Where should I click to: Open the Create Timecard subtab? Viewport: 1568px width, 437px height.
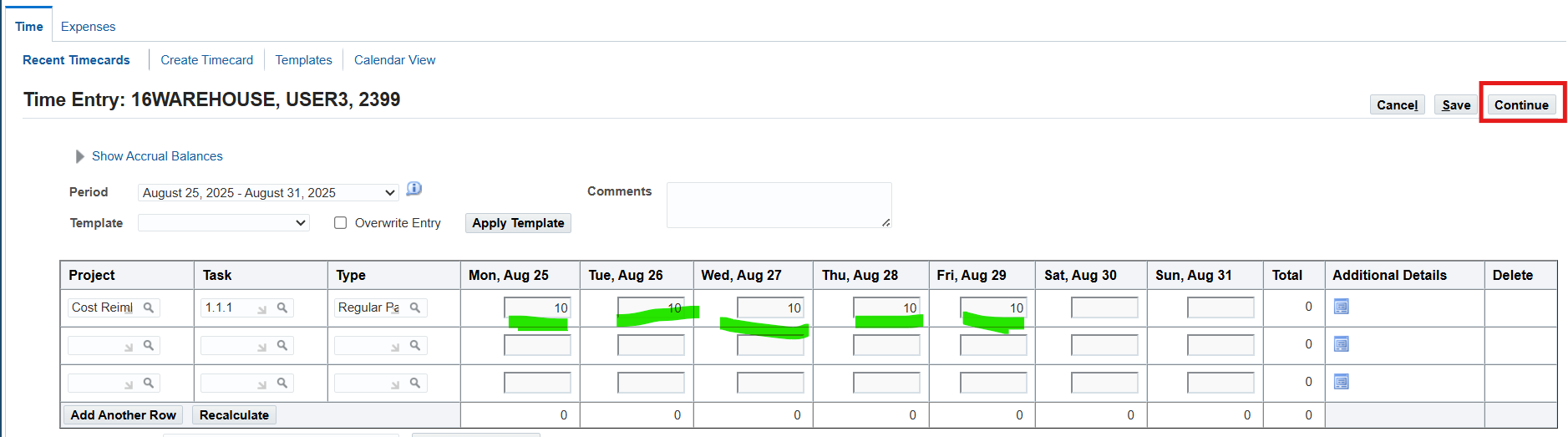206,60
